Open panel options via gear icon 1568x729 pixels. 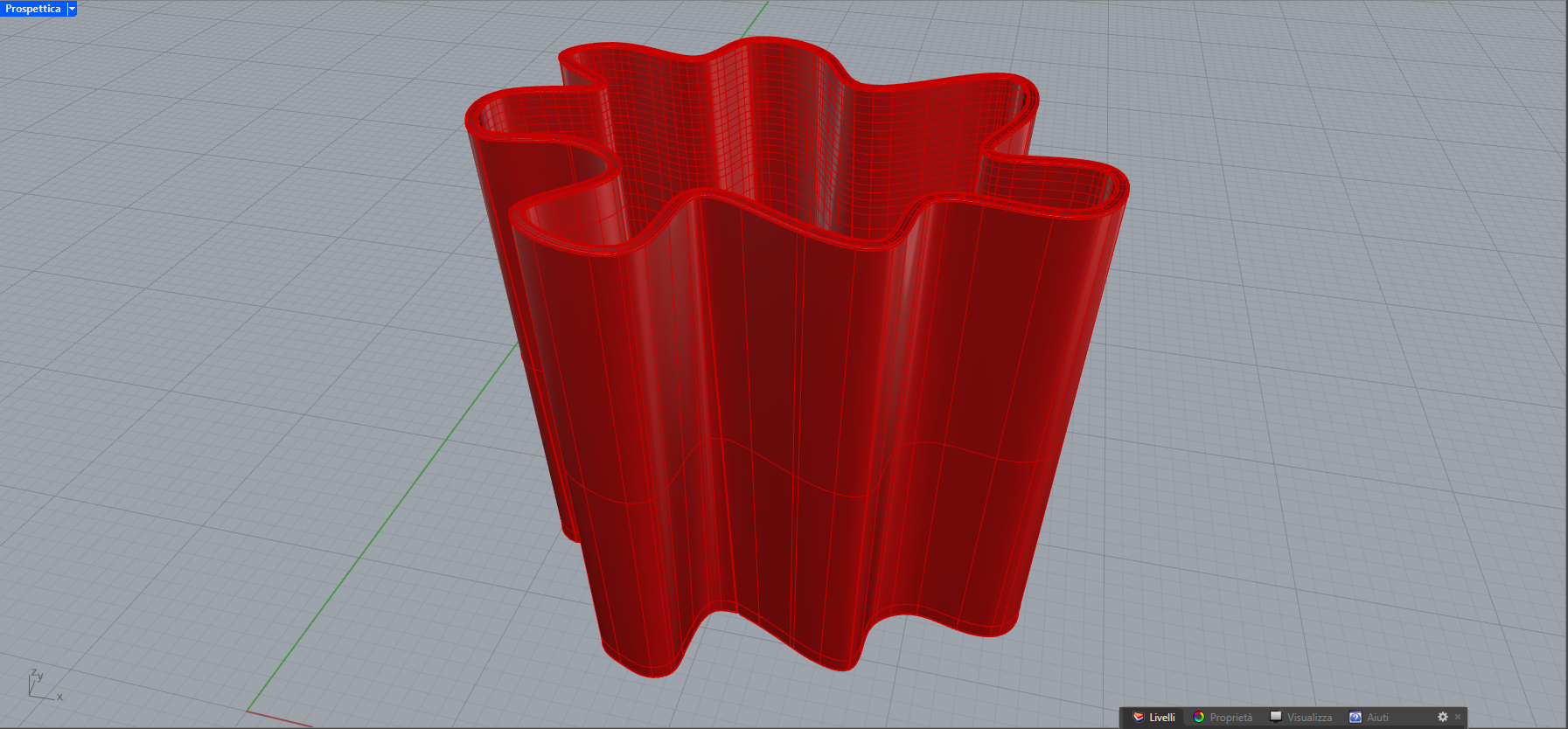[1443, 717]
